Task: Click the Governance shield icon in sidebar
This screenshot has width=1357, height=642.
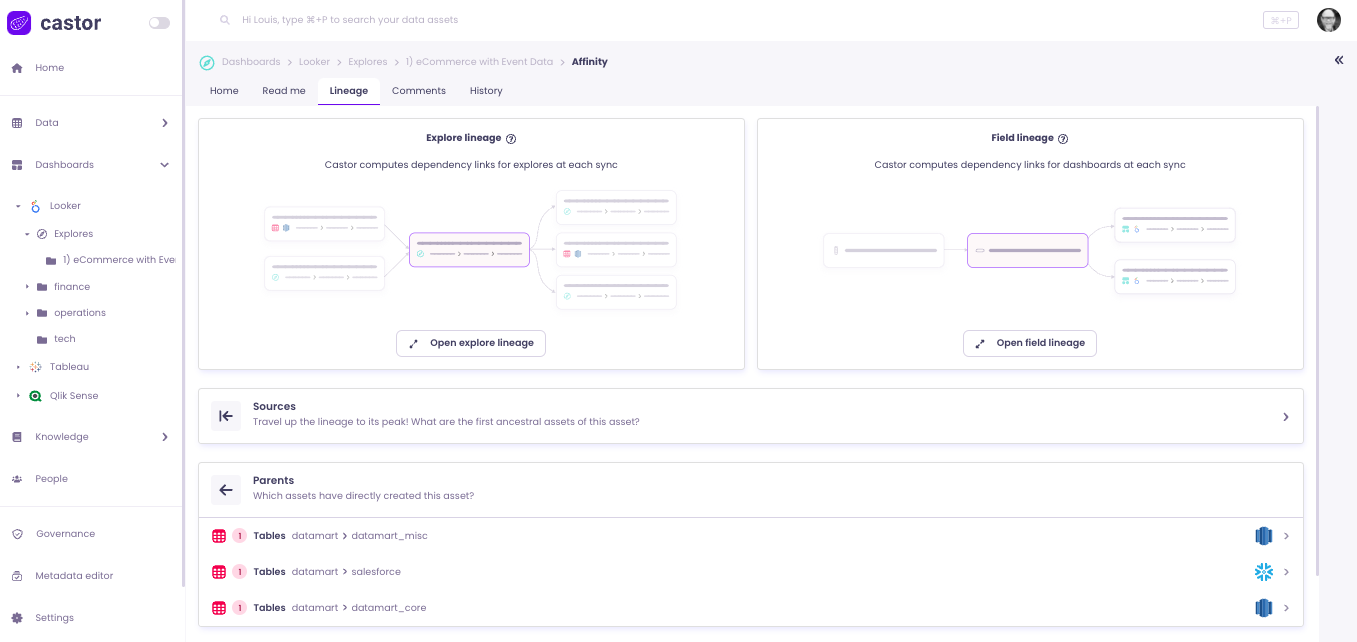Action: (17, 534)
